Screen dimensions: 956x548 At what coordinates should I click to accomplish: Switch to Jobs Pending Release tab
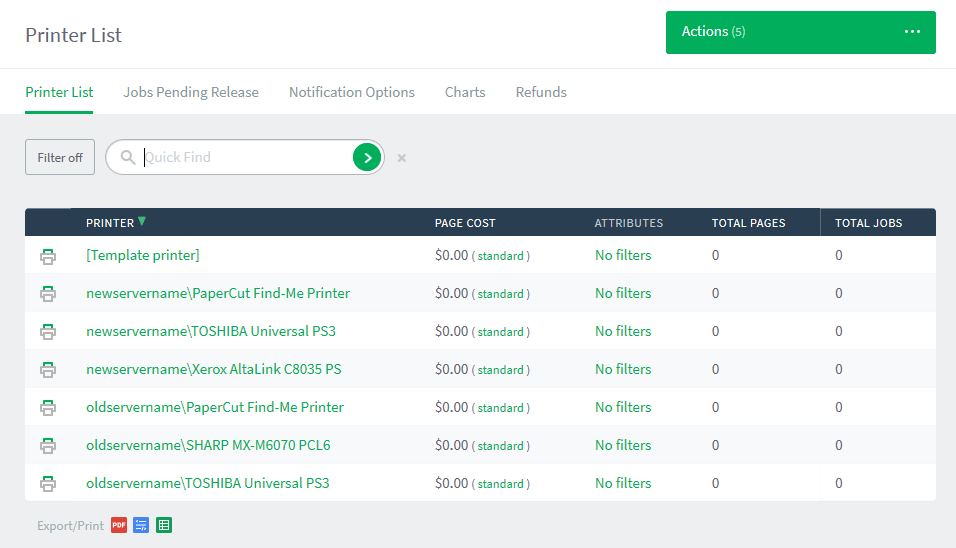(191, 92)
